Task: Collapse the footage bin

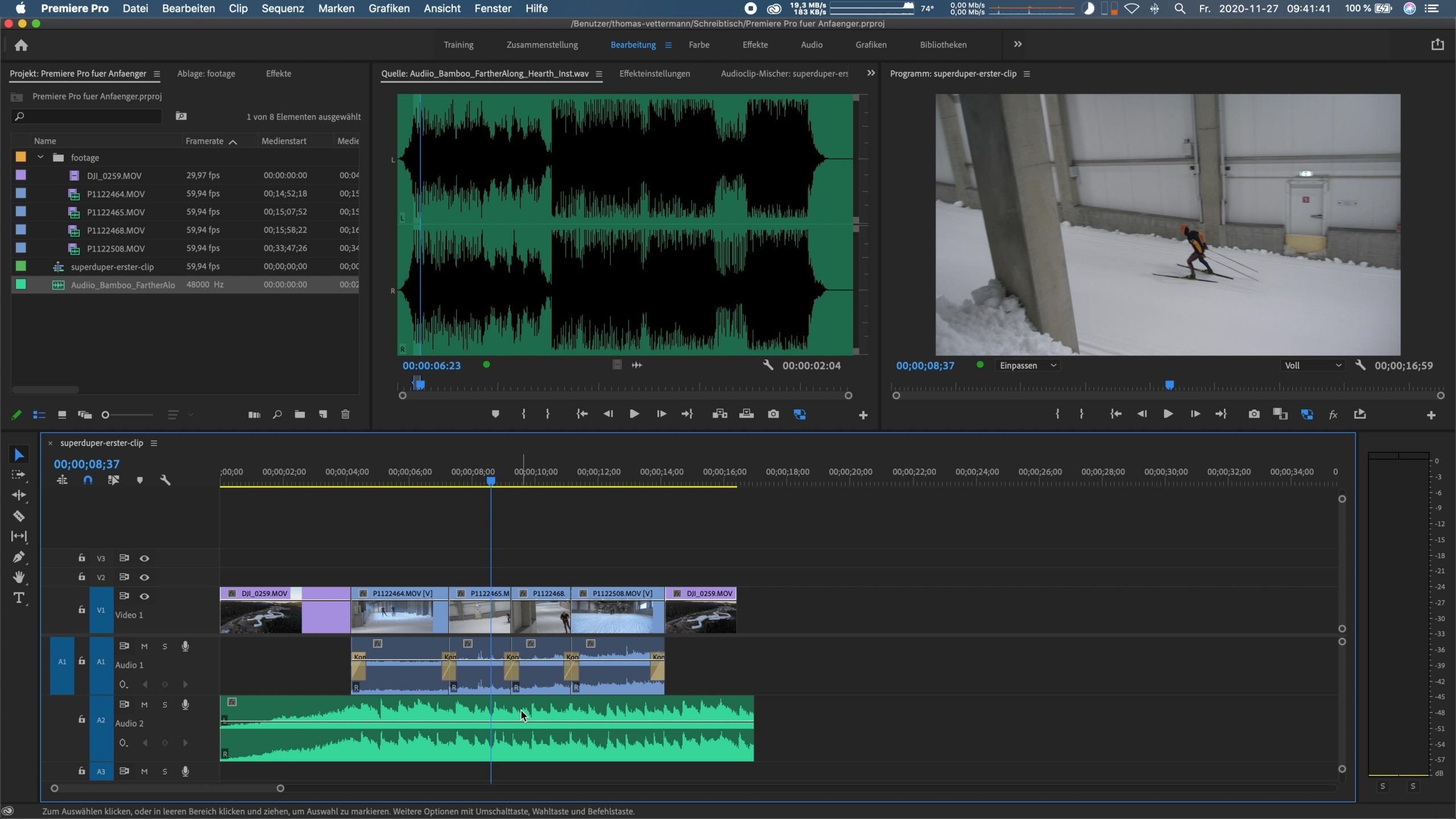Action: pos(40,158)
